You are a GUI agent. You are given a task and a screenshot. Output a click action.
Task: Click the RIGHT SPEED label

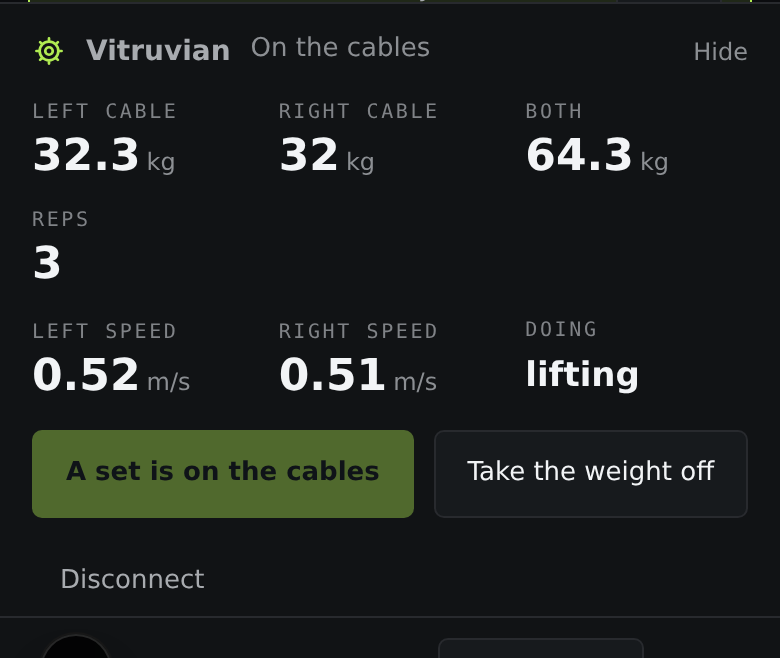(x=358, y=332)
